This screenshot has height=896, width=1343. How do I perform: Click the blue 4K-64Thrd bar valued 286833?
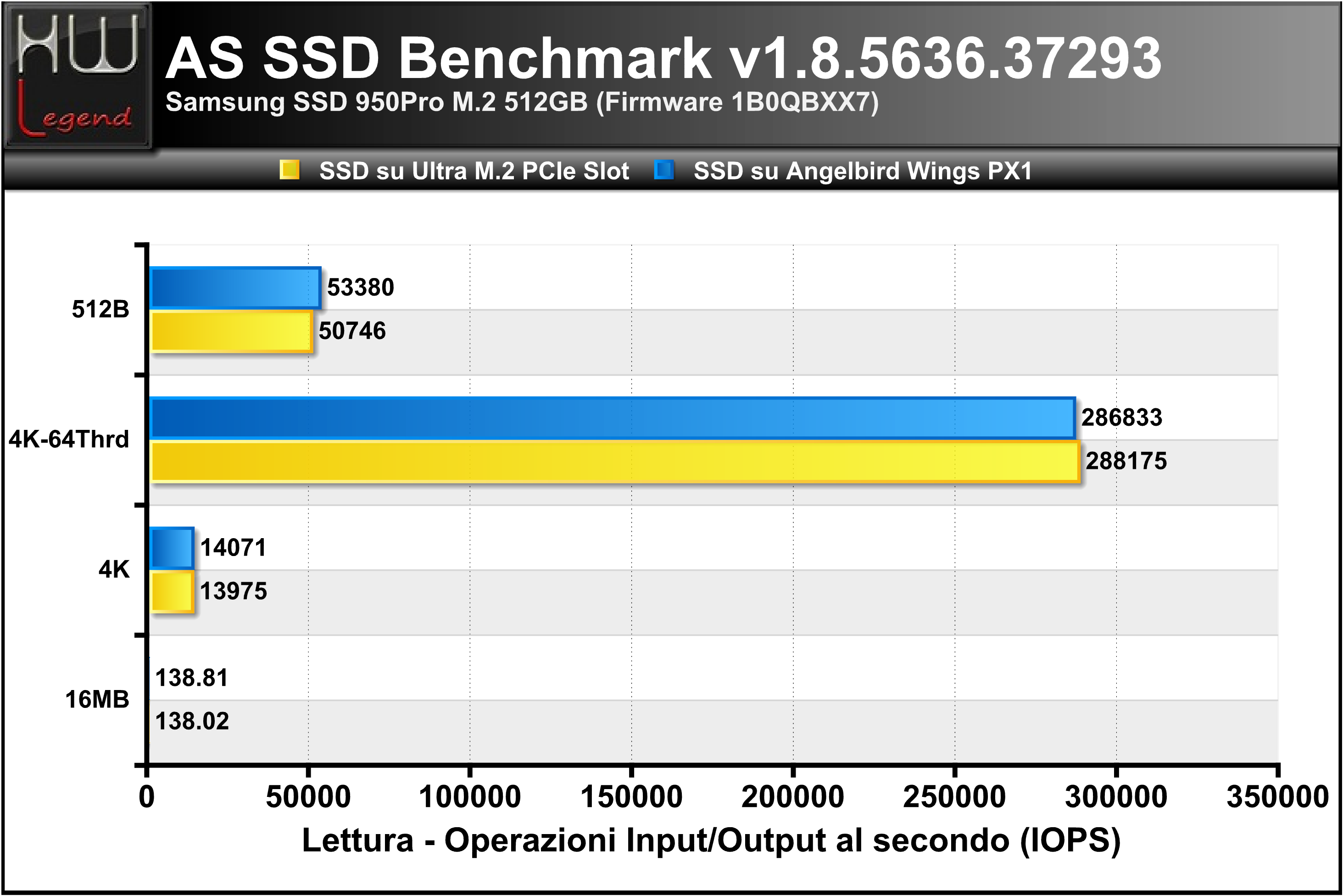coord(613,417)
